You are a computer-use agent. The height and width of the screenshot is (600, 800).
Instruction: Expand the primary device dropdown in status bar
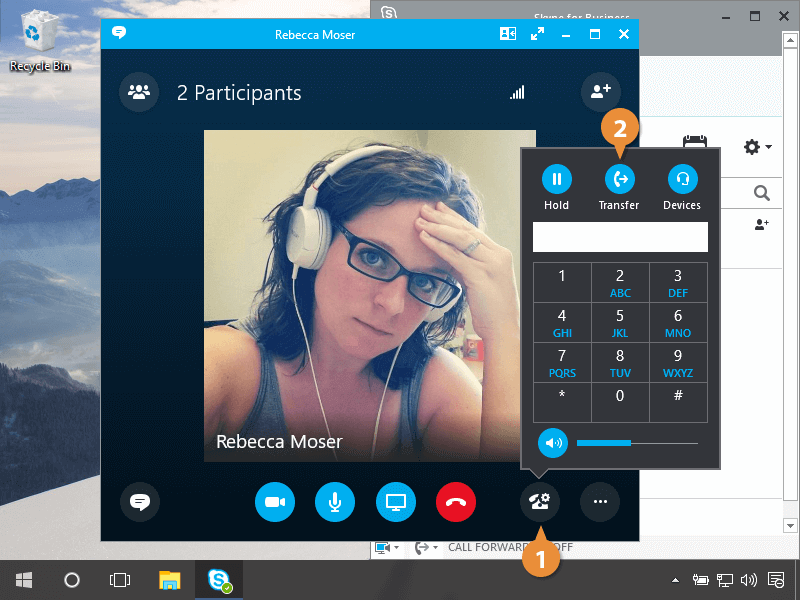[397, 548]
